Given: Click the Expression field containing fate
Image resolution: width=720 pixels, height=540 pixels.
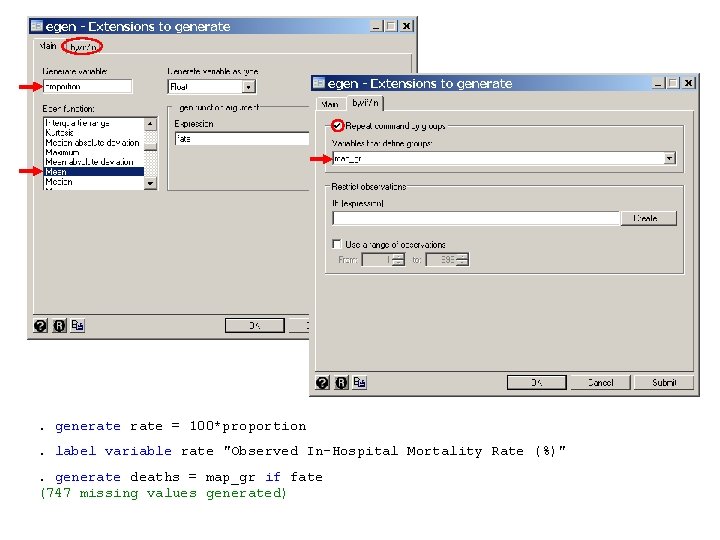Looking at the screenshot, I should [242, 139].
